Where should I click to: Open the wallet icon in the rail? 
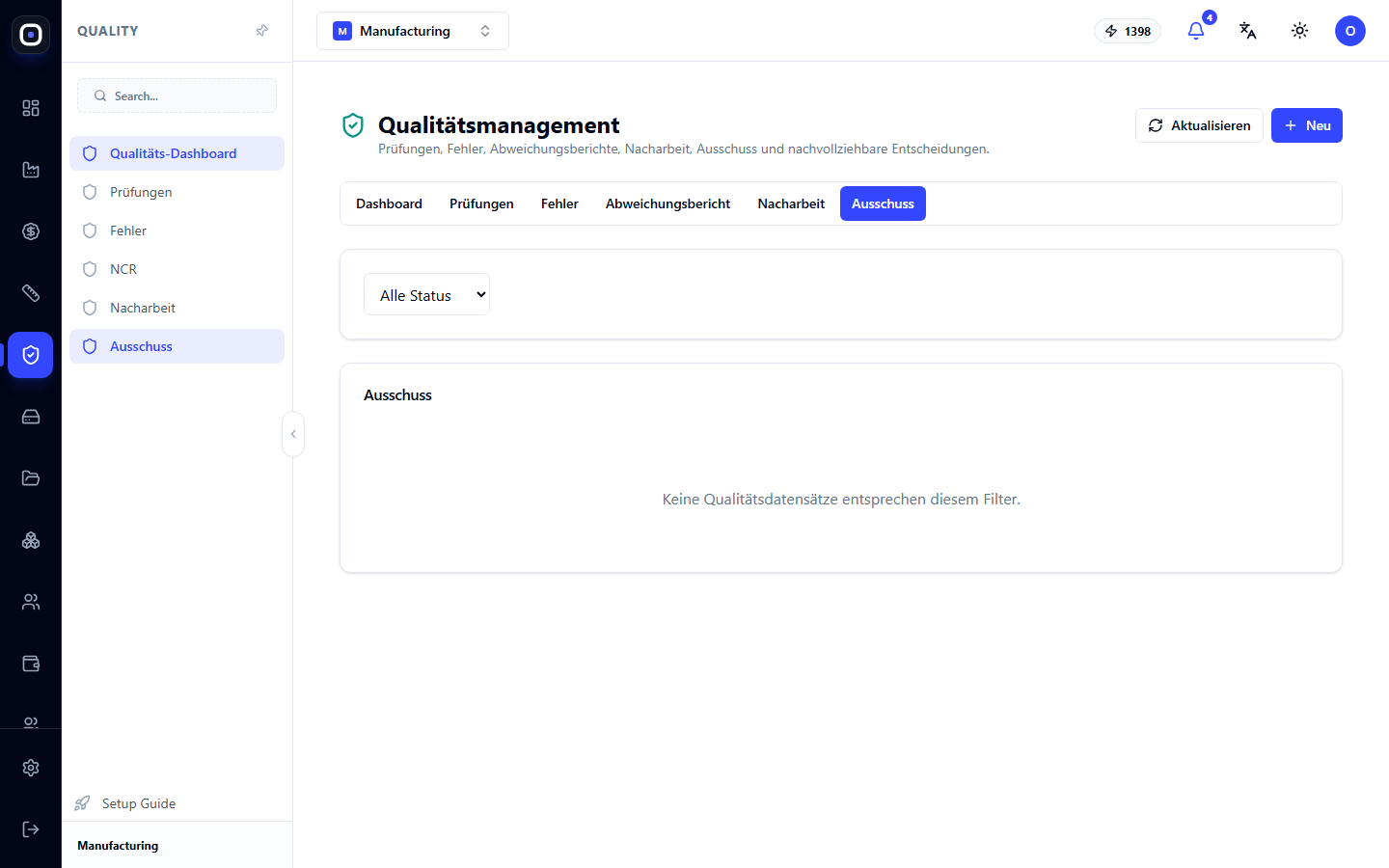[x=31, y=664]
